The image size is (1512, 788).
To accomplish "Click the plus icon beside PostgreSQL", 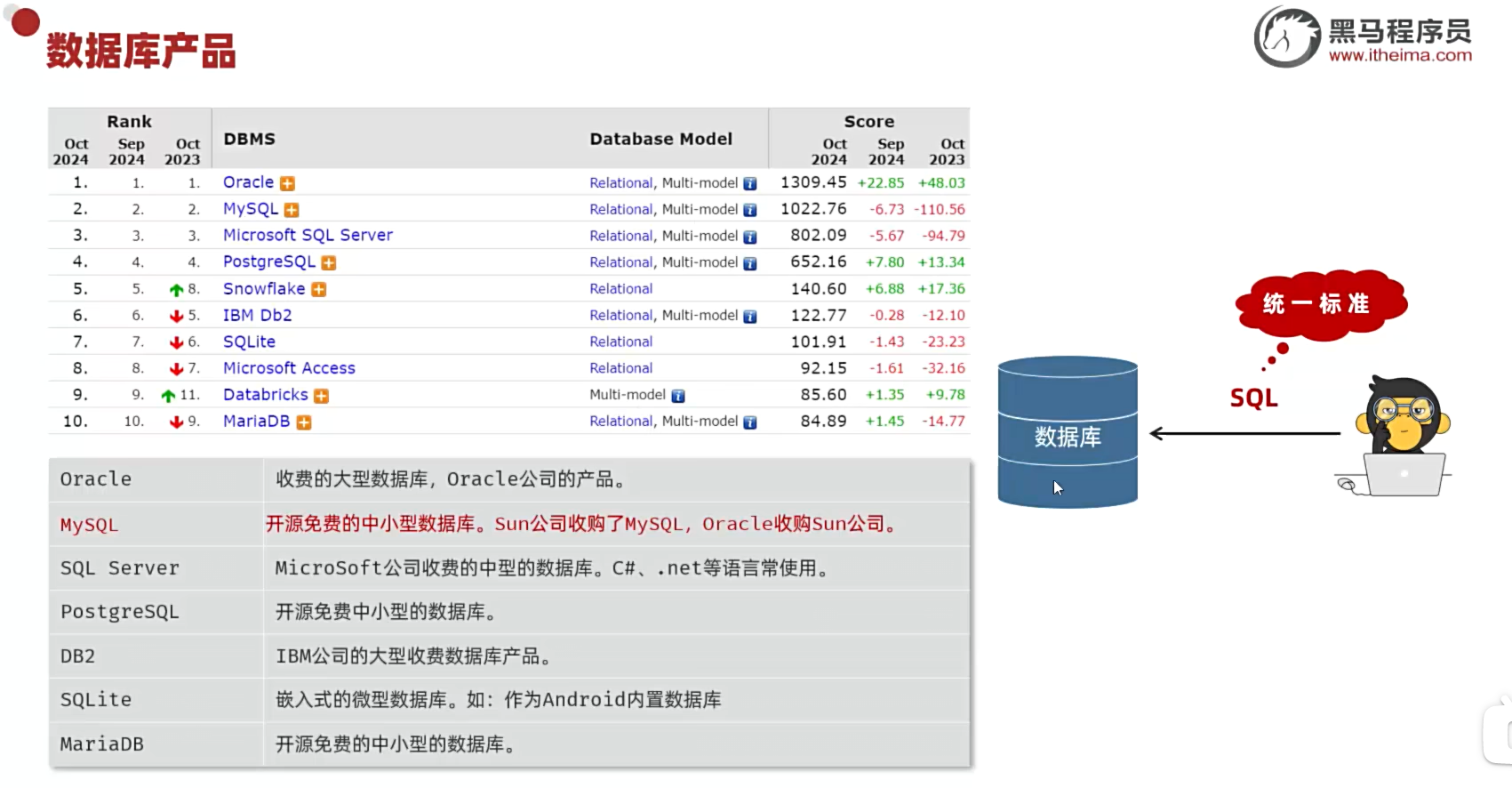I will [329, 263].
